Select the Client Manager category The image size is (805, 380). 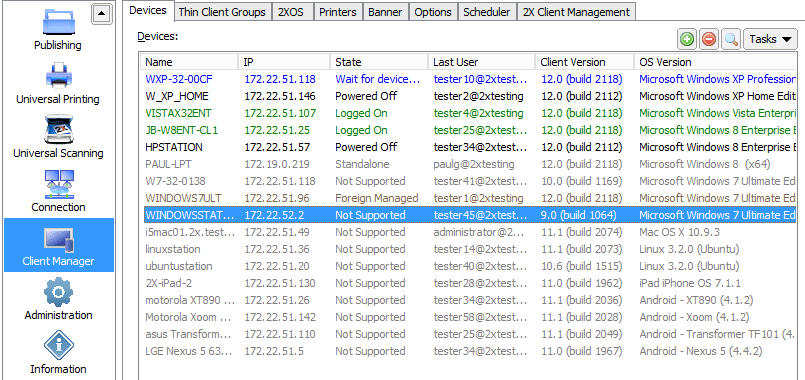[59, 245]
